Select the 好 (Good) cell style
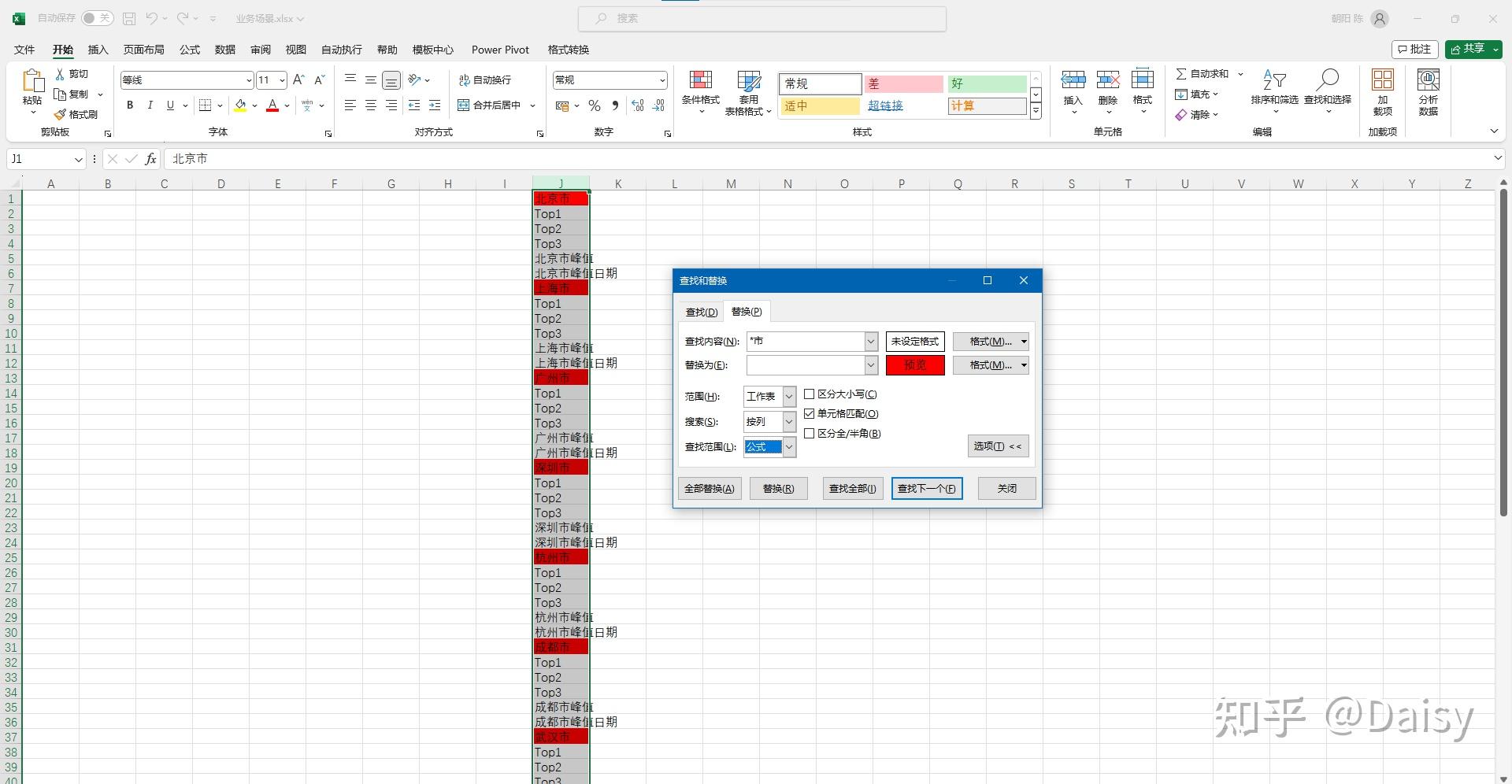The height and width of the screenshot is (784, 1512). [x=987, y=83]
